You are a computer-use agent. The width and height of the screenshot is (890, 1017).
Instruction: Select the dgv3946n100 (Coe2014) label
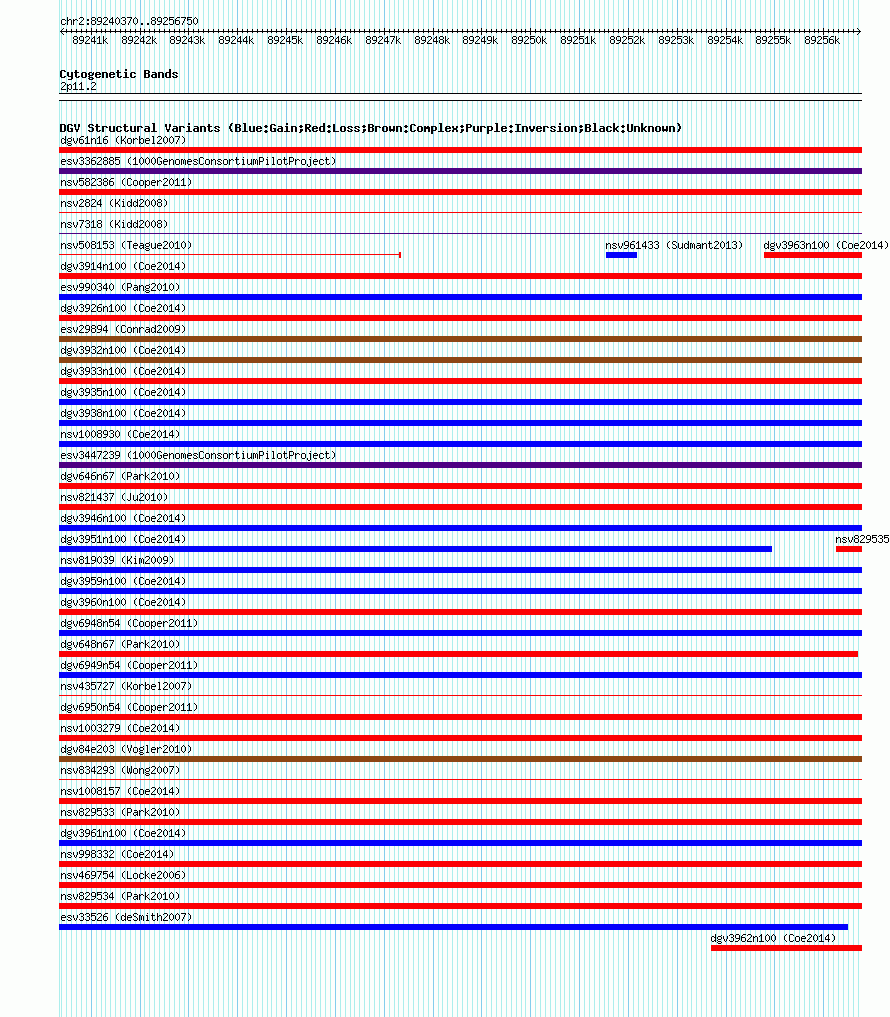tap(123, 518)
